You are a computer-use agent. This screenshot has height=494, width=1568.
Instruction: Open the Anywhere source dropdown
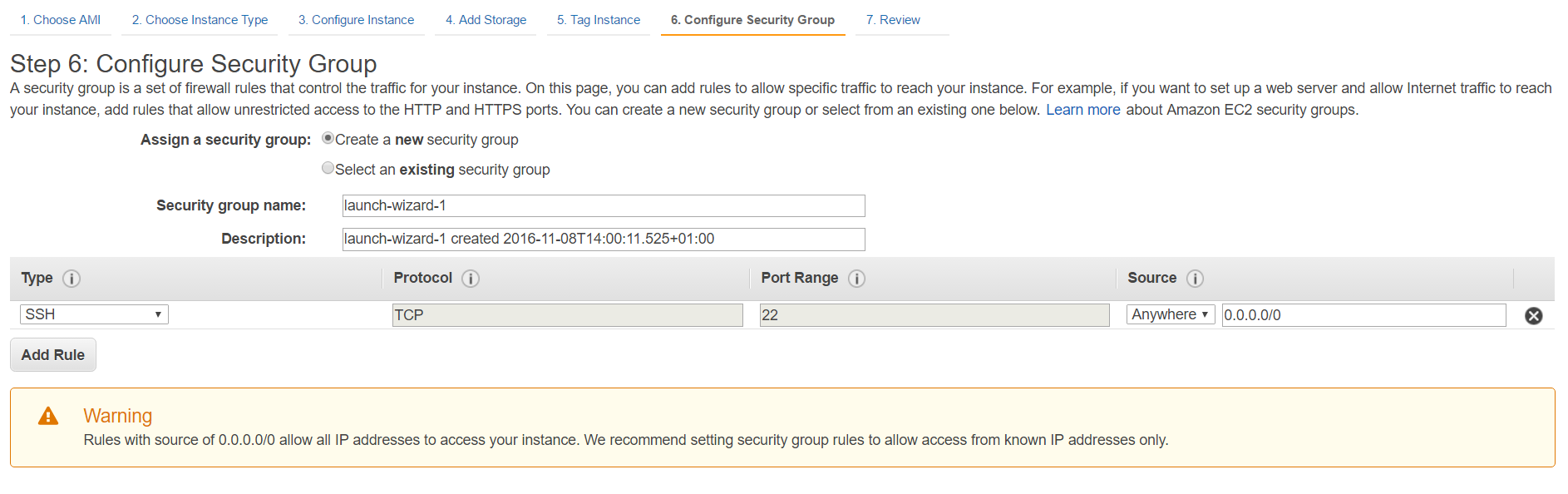[x=1171, y=314]
